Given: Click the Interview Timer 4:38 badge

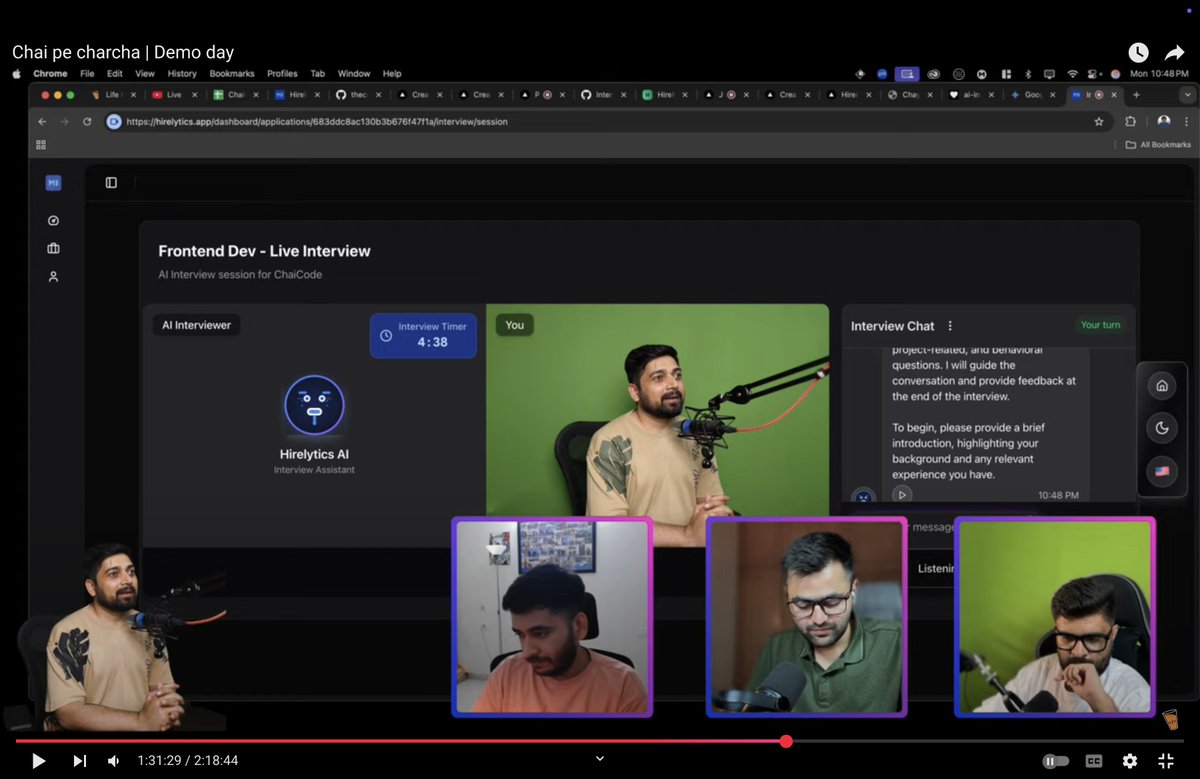Looking at the screenshot, I should (x=423, y=335).
